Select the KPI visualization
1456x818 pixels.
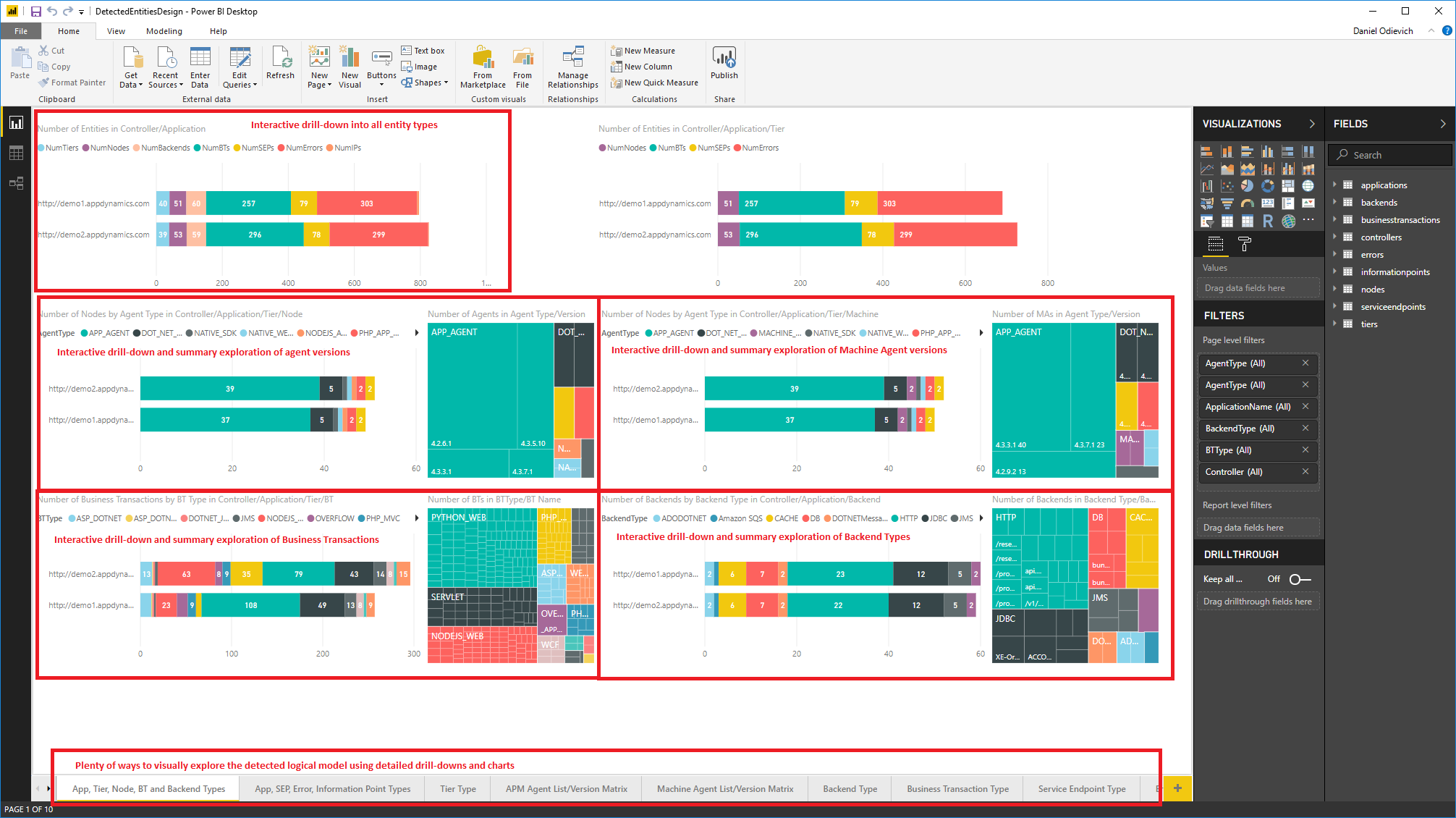click(1308, 203)
